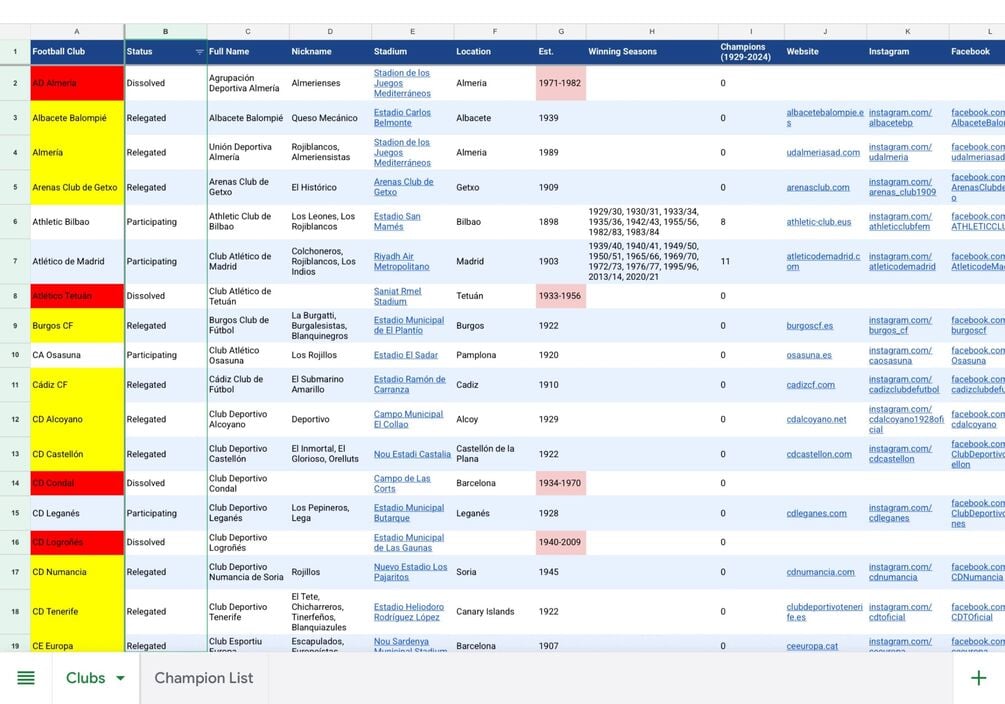Viewport: 1005px width, 704px height.
Task: Switch to the Champion List tab
Action: pos(204,678)
